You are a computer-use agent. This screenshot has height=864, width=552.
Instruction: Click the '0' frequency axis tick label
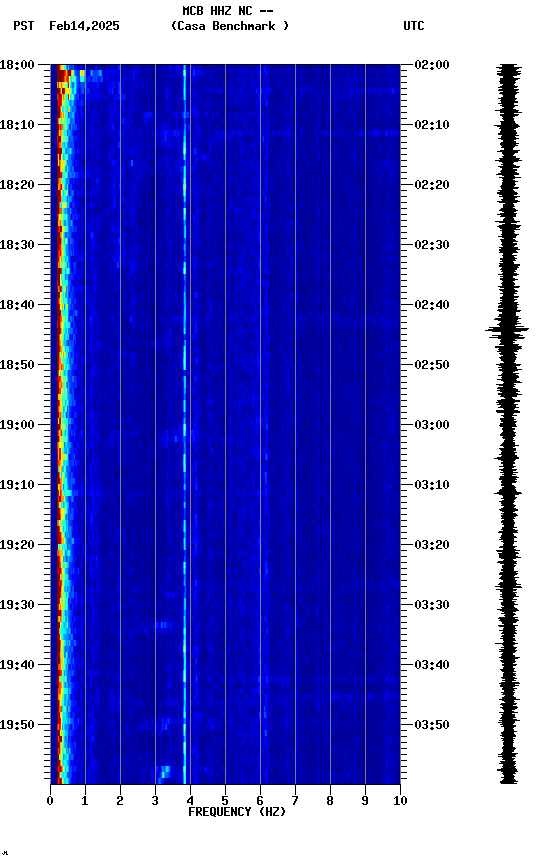pos(50,801)
